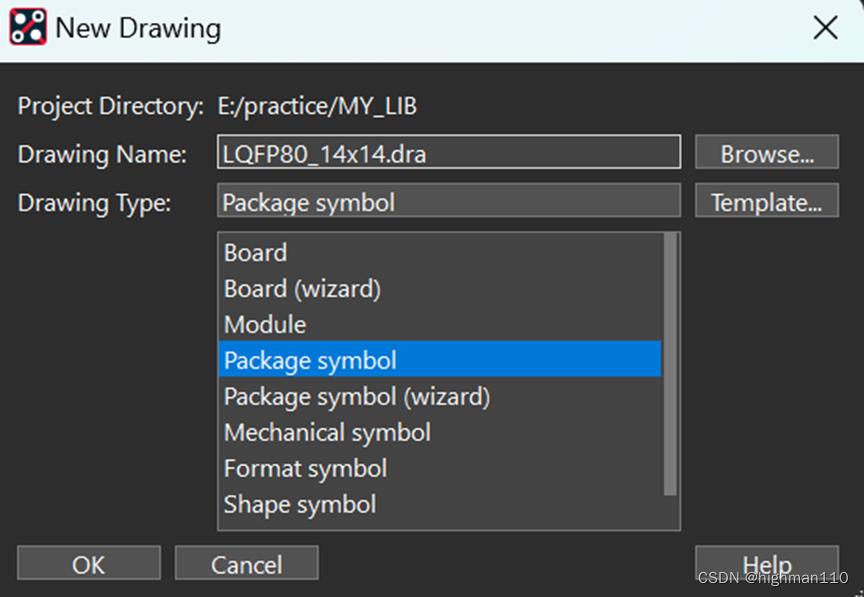Image resolution: width=864 pixels, height=597 pixels.
Task: Select Shape symbol from the list
Action: click(x=300, y=505)
